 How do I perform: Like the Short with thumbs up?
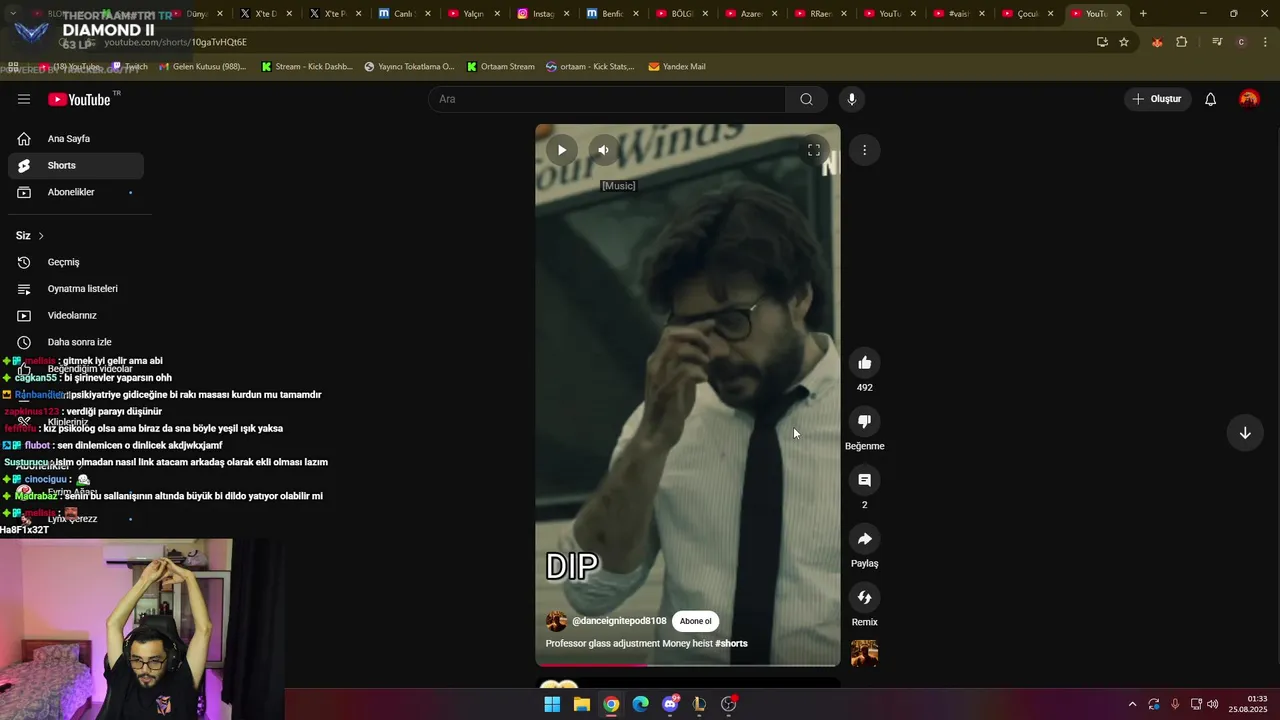865,363
